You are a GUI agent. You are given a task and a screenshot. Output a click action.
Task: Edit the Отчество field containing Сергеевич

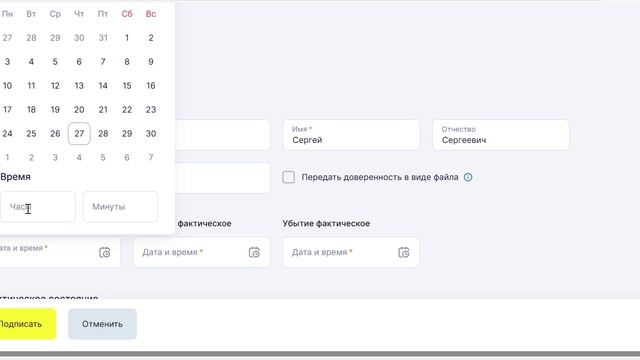click(501, 135)
